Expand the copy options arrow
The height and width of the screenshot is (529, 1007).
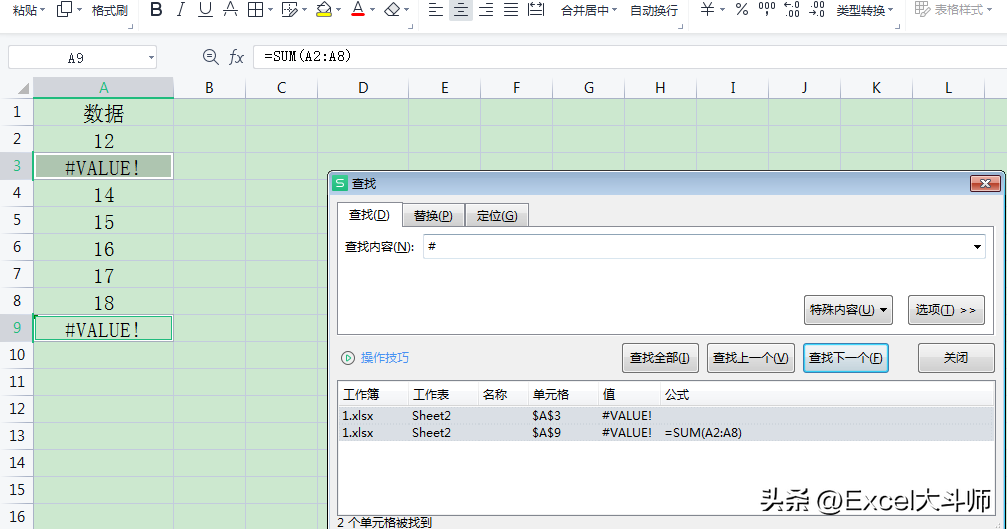coord(80,10)
